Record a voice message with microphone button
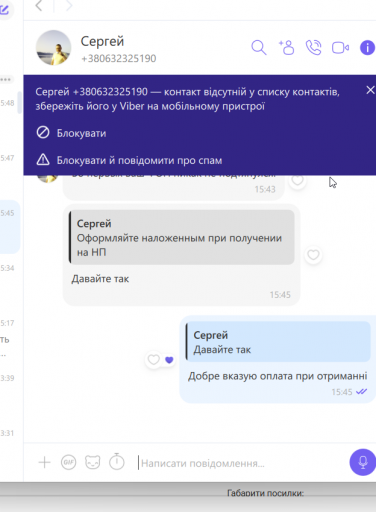376x512 pixels. coord(363,462)
